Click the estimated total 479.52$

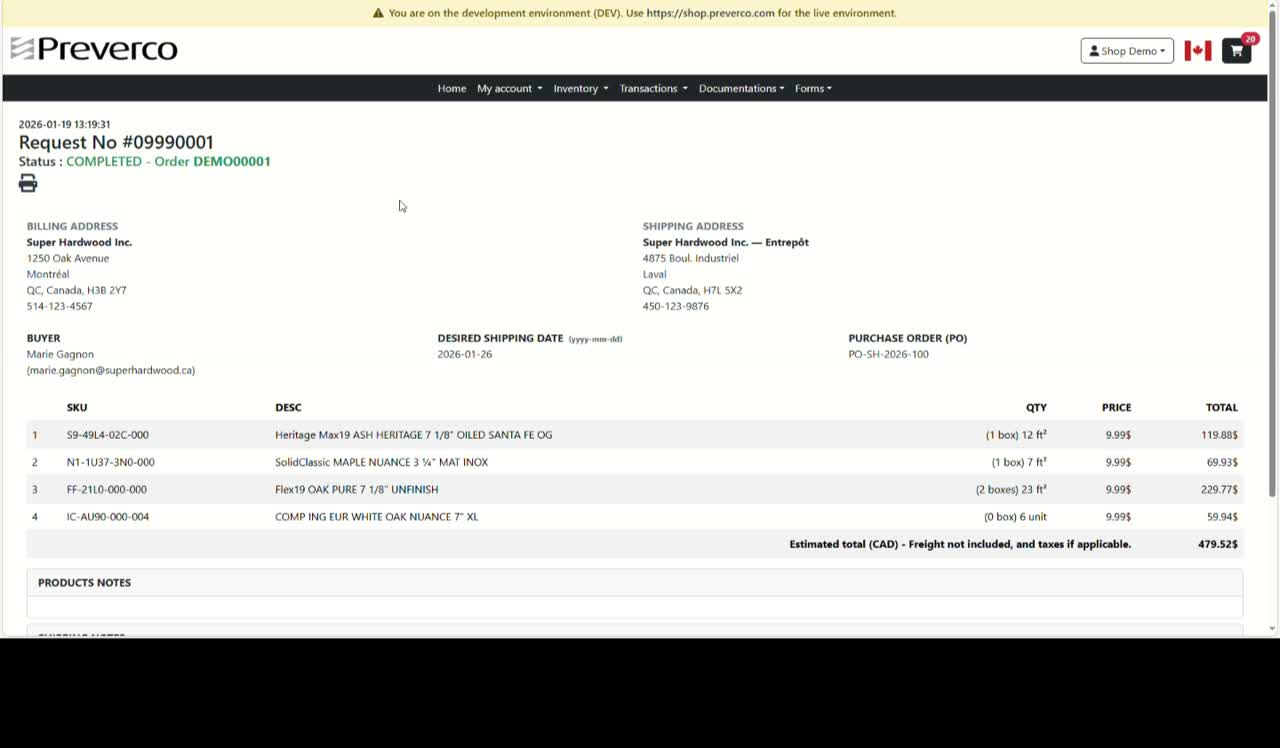coord(1218,544)
